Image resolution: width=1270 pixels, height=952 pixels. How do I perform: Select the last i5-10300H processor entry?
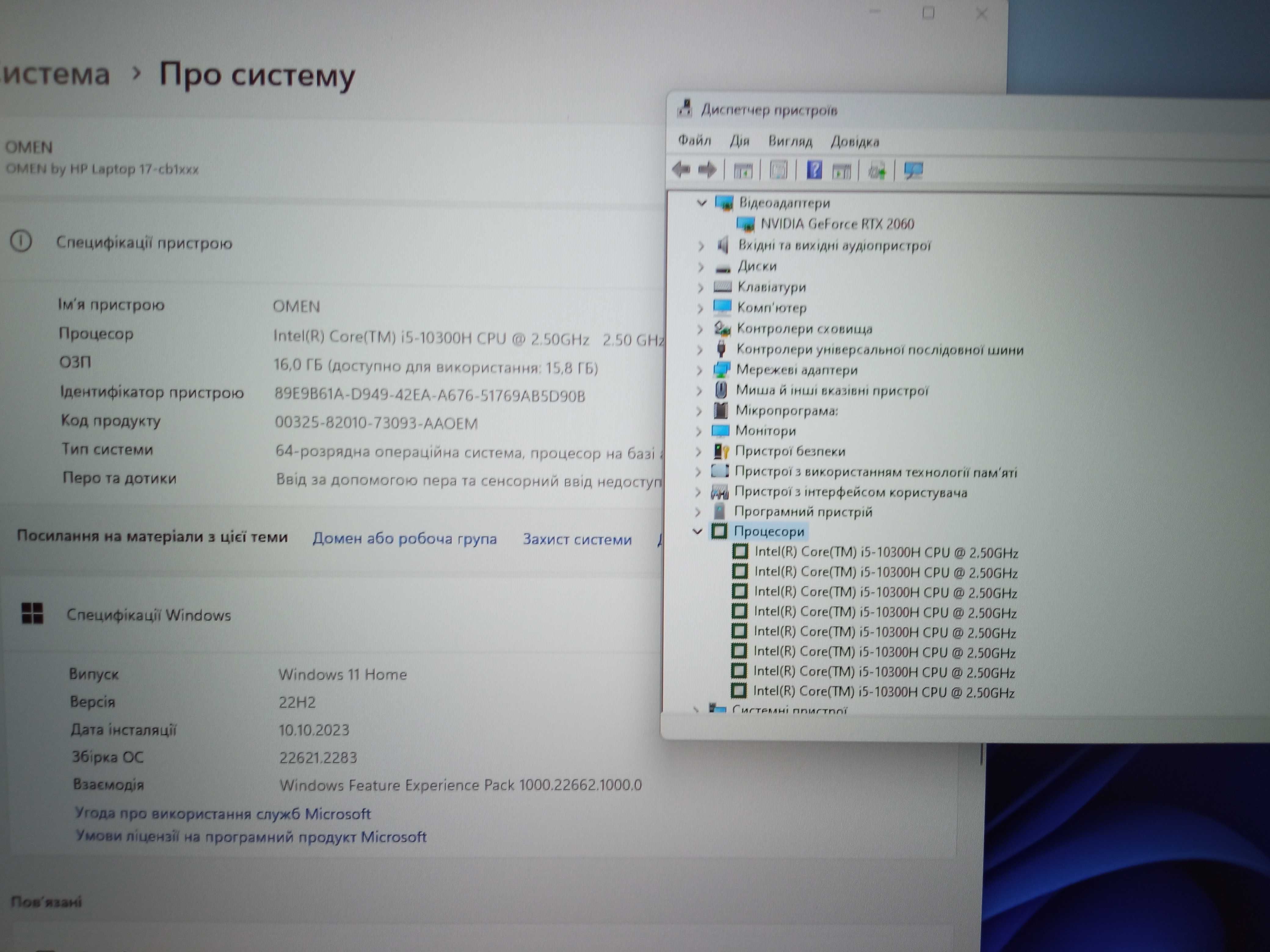[x=884, y=692]
